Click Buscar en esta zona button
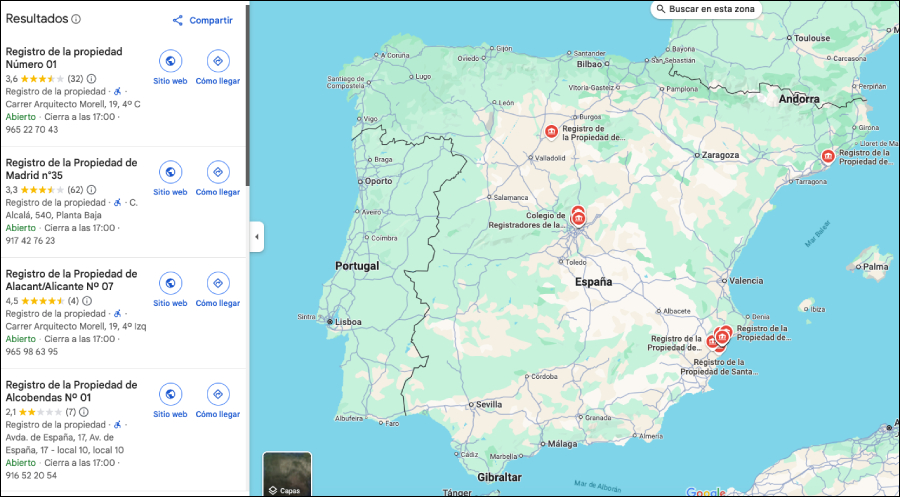This screenshot has width=900, height=497. point(706,9)
